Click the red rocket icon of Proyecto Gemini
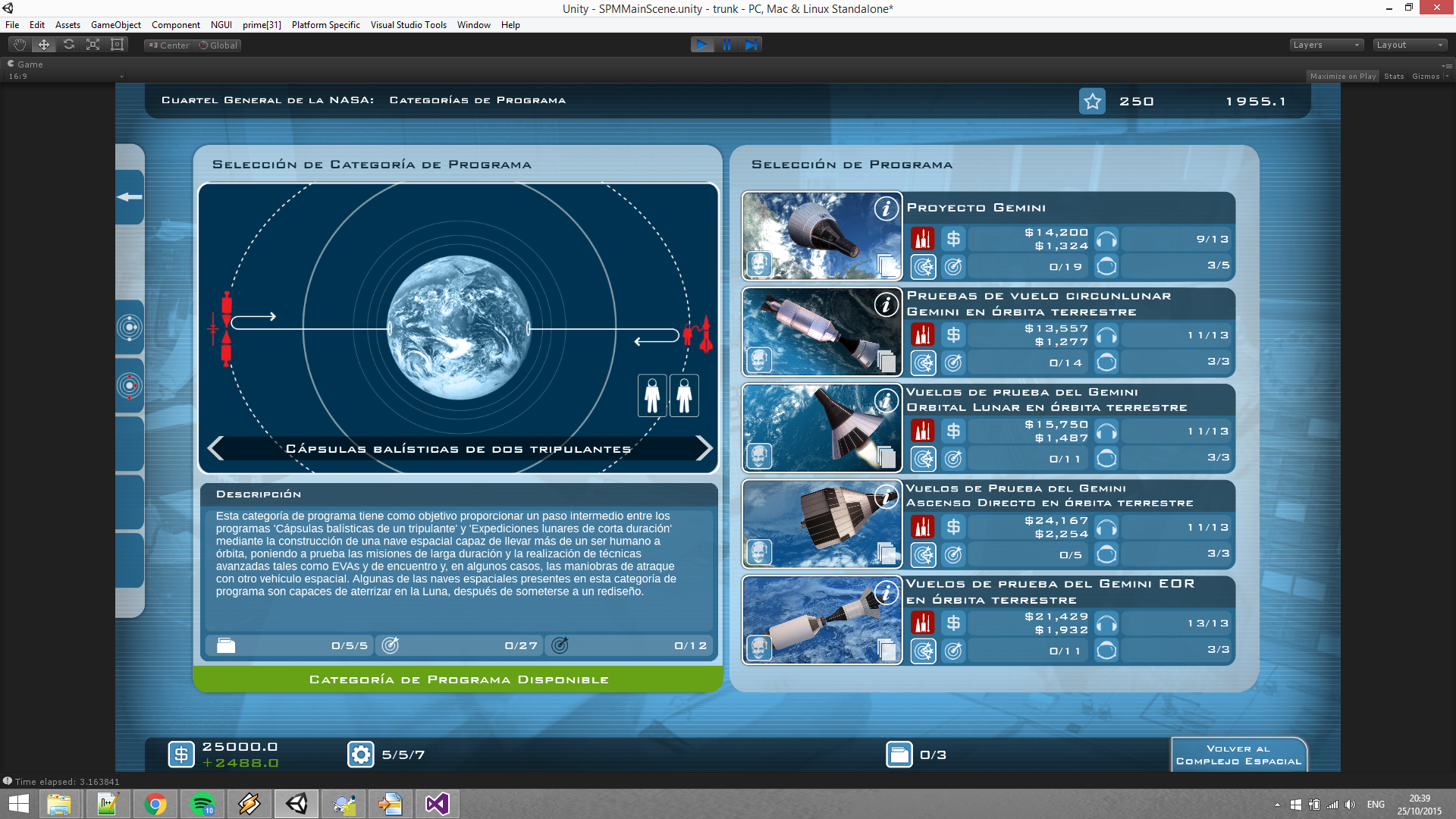Image resolution: width=1456 pixels, height=819 pixels. click(x=923, y=239)
